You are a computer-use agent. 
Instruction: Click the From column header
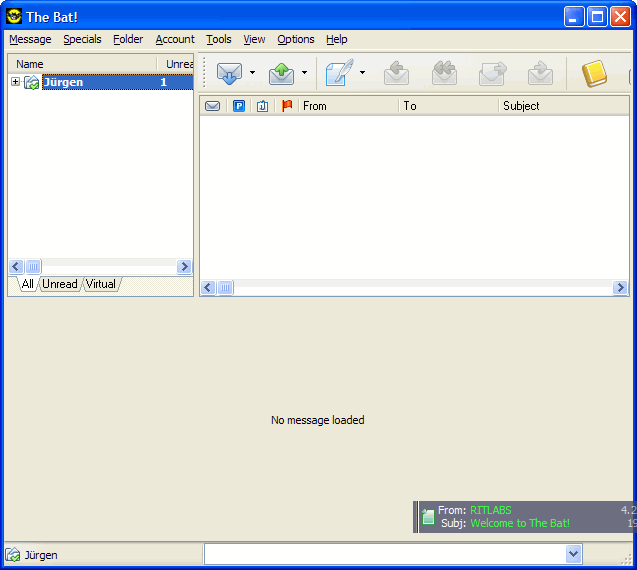click(349, 106)
